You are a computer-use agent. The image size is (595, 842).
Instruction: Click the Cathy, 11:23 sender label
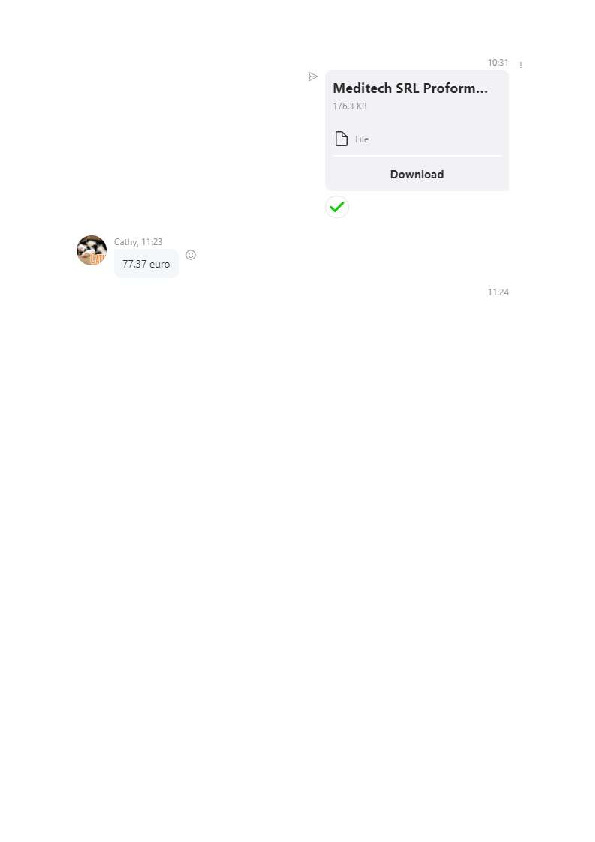pyautogui.click(x=138, y=242)
